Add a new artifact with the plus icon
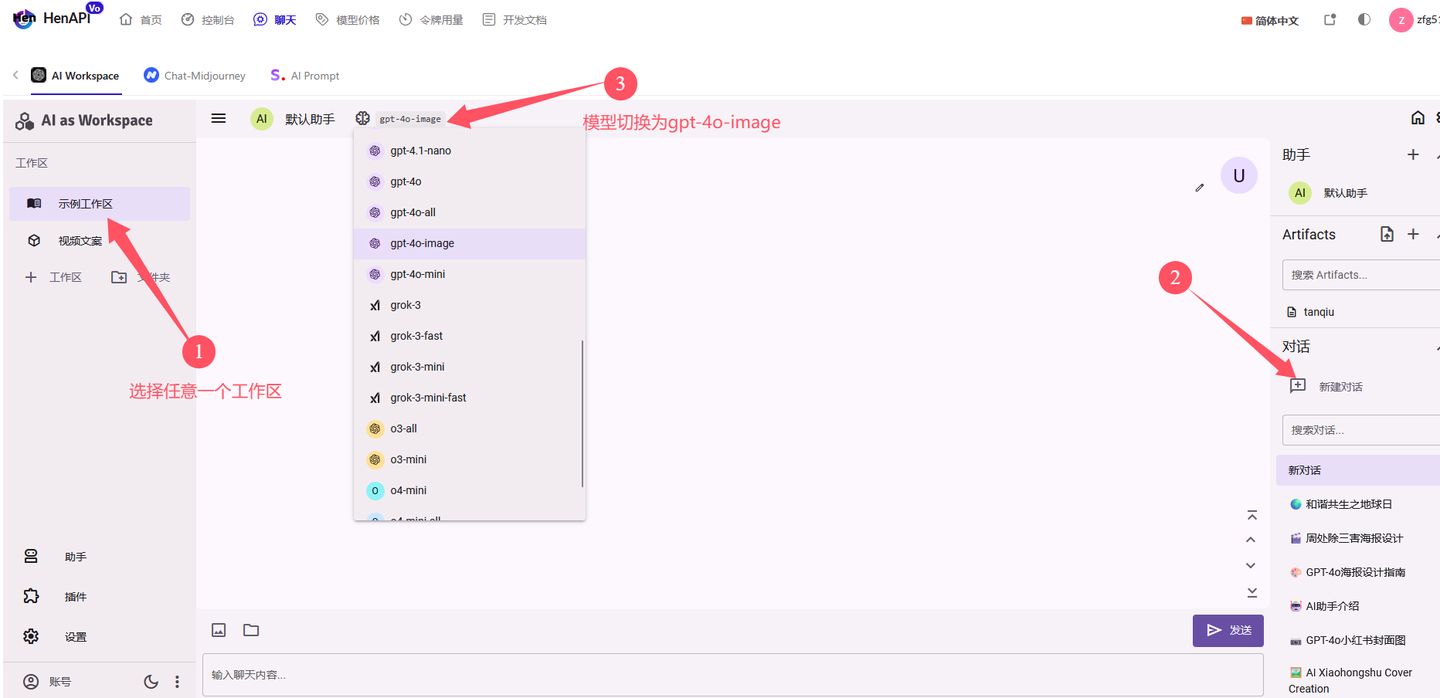This screenshot has height=698, width=1440. (1413, 234)
